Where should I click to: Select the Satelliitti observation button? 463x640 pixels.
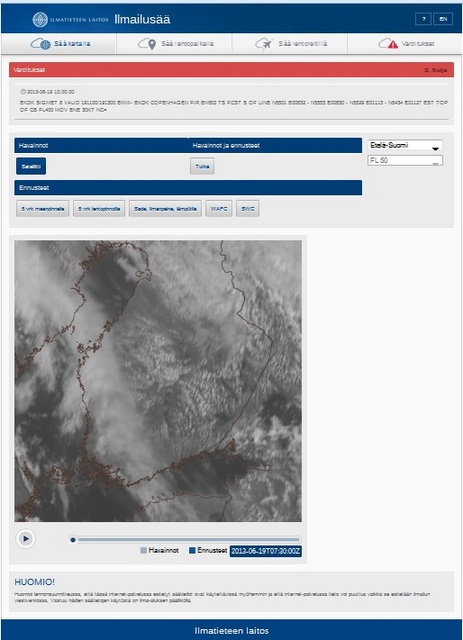pos(31,166)
